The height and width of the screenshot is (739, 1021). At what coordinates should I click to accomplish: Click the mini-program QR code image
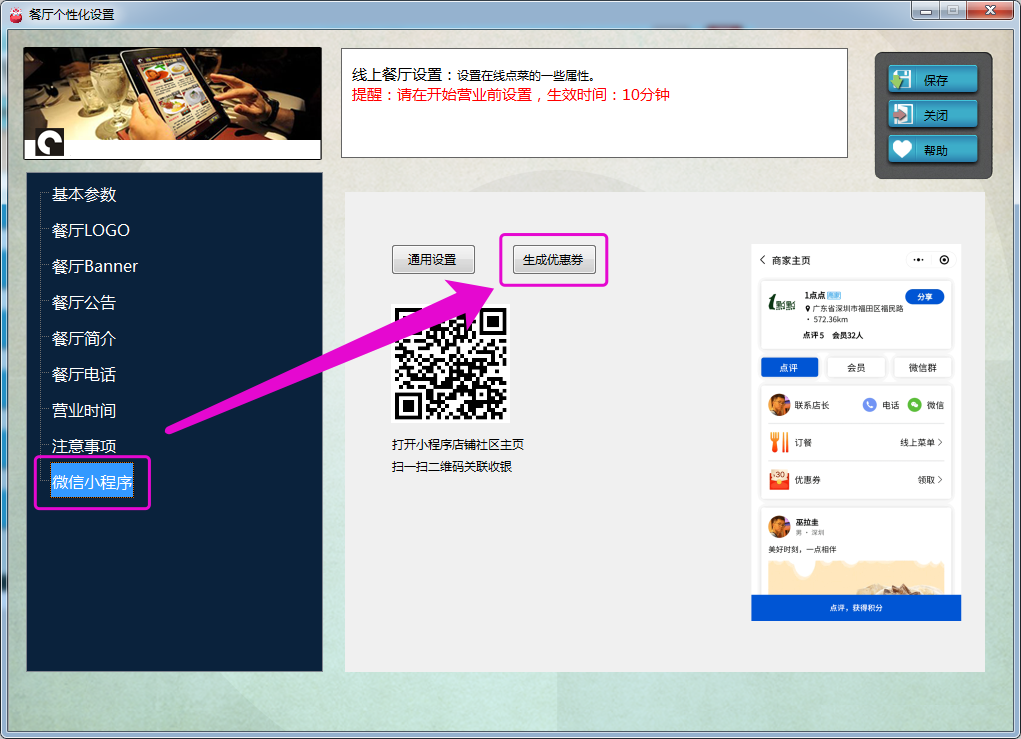point(451,364)
